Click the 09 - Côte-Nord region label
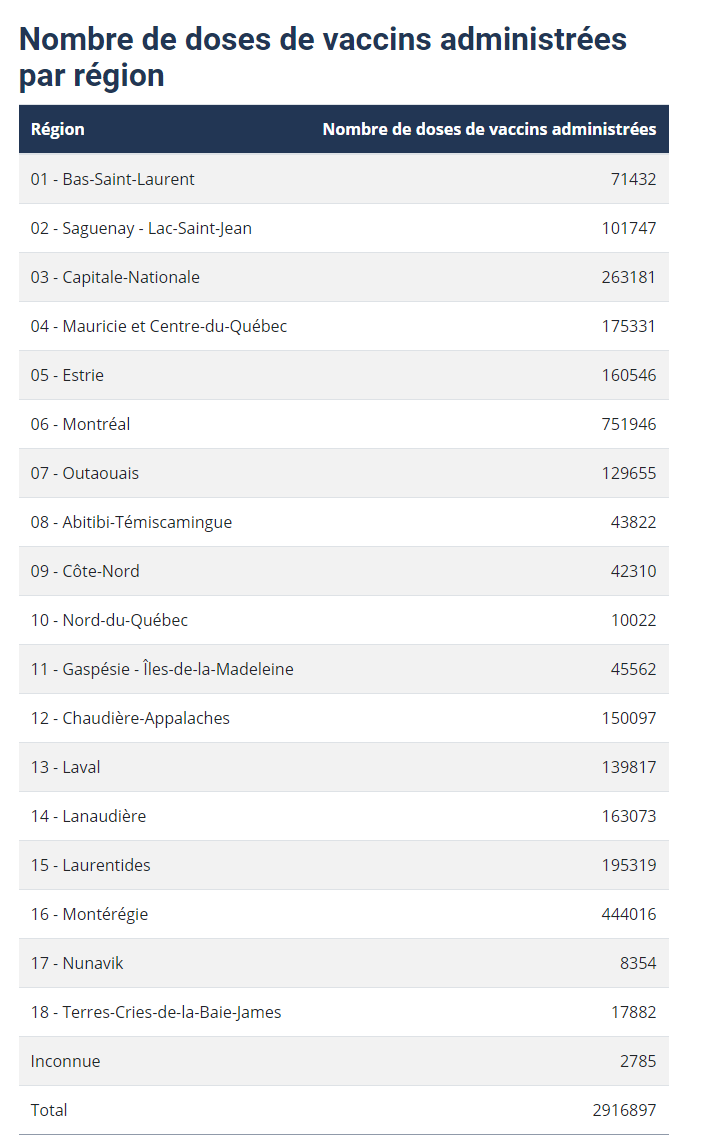This screenshot has height=1141, width=703. point(85,571)
